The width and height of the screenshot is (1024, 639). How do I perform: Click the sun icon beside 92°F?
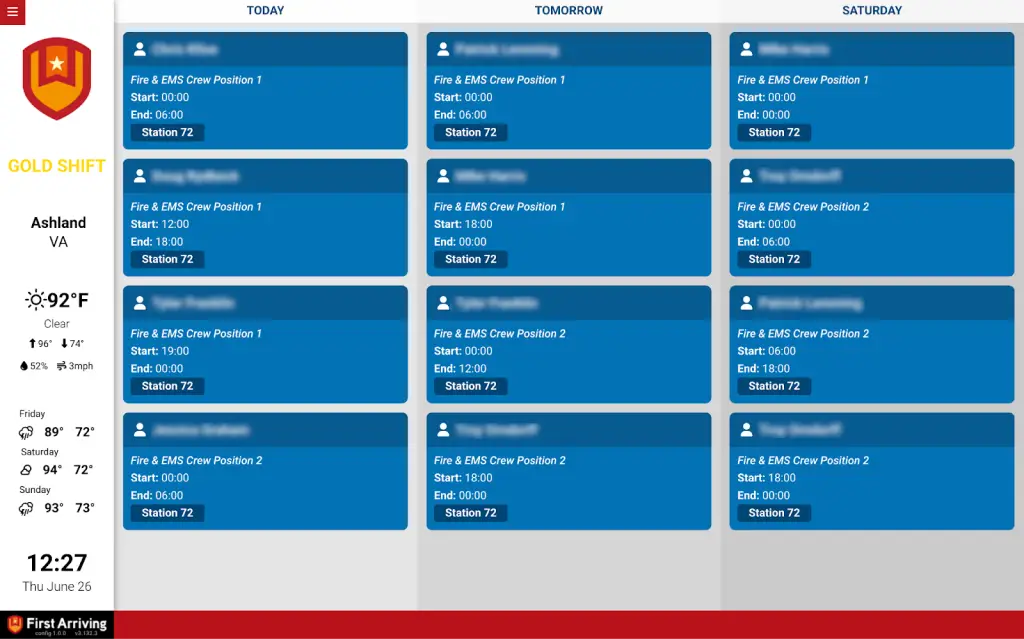tap(36, 300)
